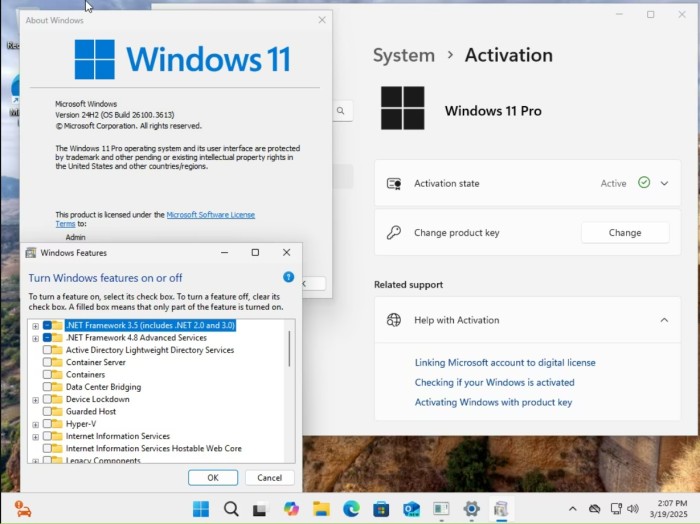Open Outlook from the taskbar

(x=411, y=509)
